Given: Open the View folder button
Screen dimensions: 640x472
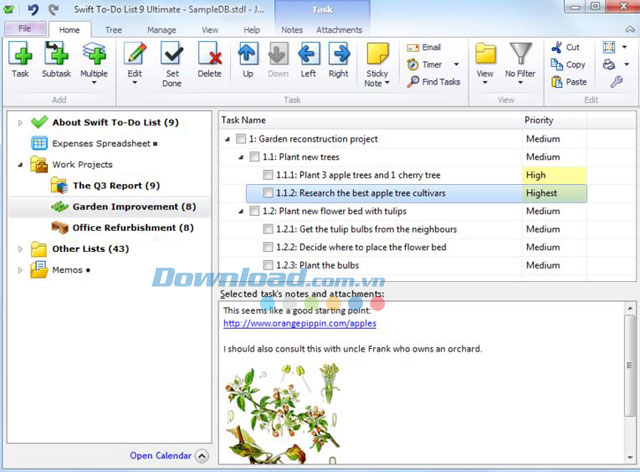Looking at the screenshot, I should [x=485, y=62].
